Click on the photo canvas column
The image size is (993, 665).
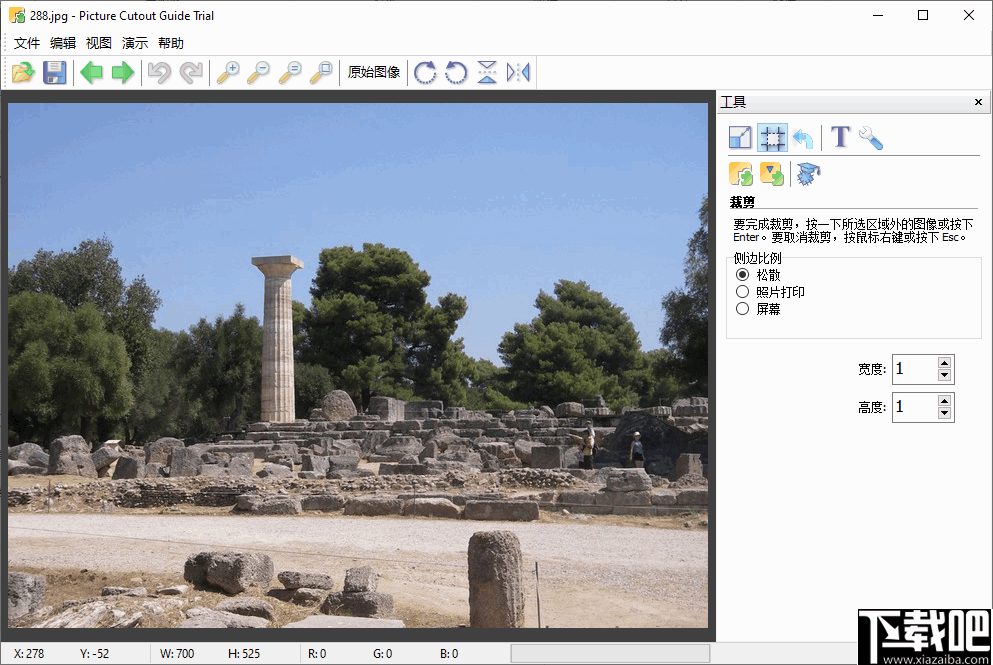coord(278,339)
